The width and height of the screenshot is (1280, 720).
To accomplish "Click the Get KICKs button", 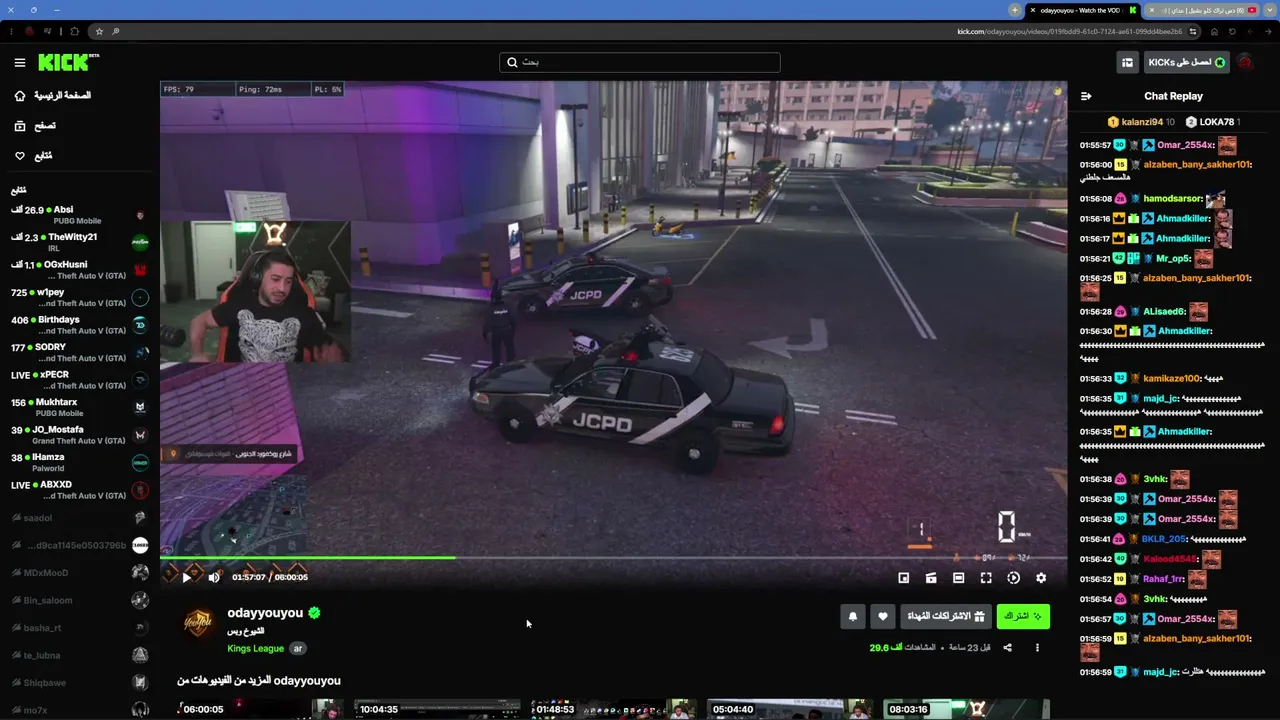I will point(1187,62).
